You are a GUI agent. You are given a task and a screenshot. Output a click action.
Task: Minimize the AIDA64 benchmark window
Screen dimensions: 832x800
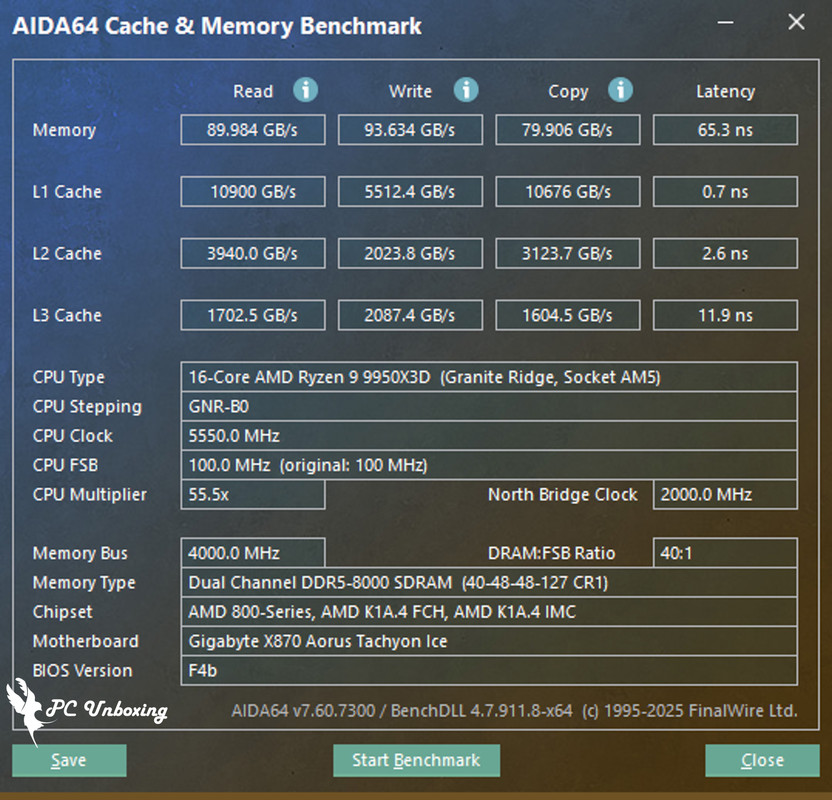click(725, 22)
